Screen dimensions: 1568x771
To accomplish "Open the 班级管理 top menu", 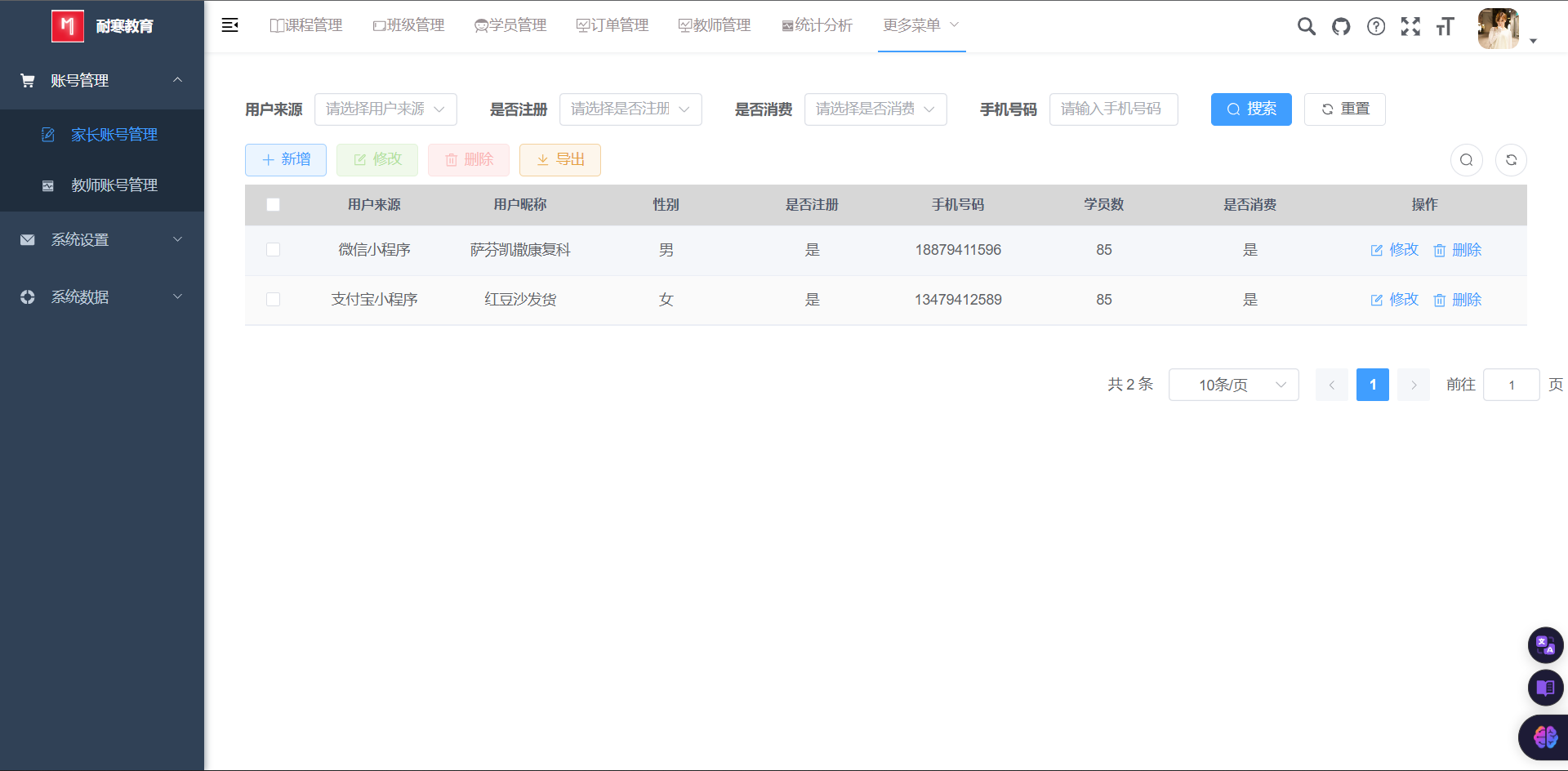I will coord(408,25).
